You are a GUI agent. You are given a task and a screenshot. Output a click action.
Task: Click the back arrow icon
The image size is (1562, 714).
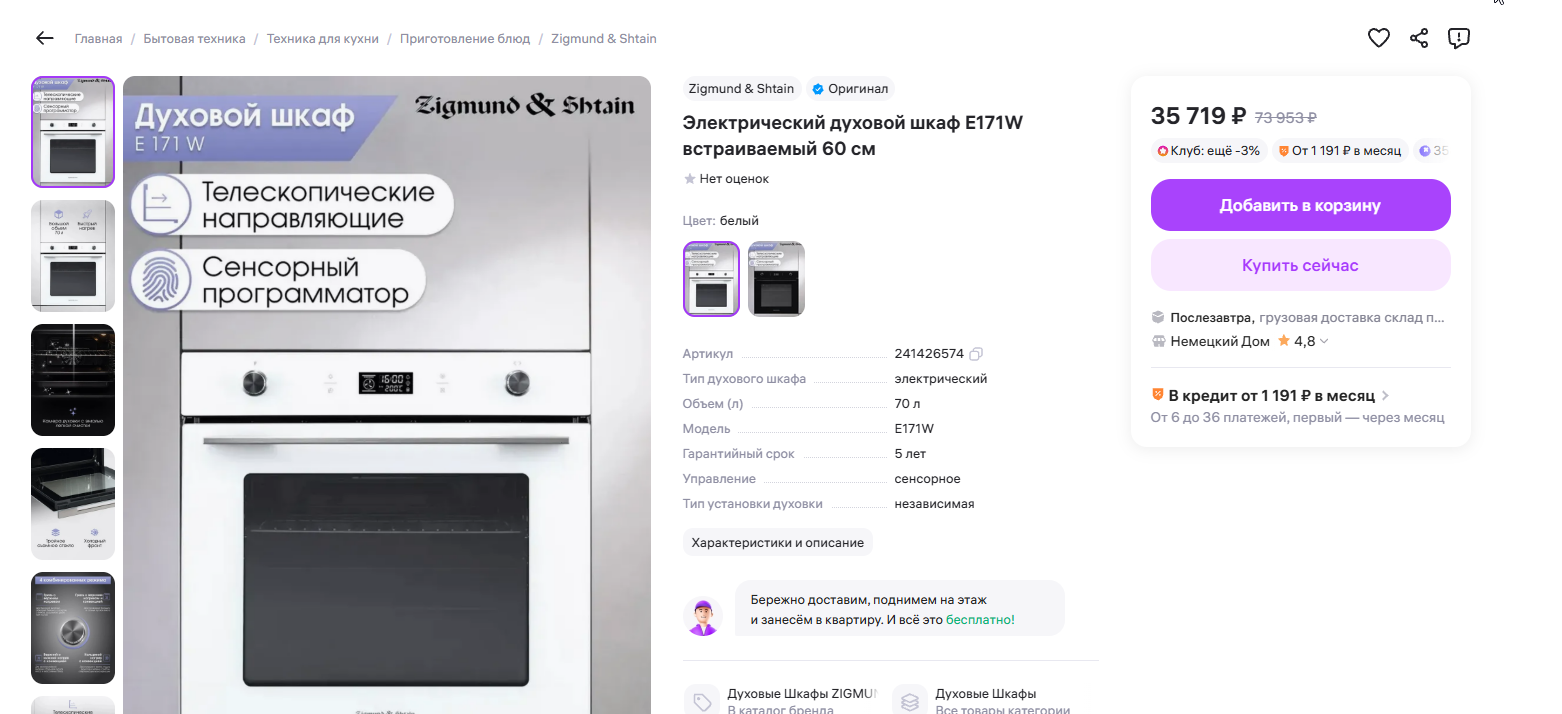[44, 39]
